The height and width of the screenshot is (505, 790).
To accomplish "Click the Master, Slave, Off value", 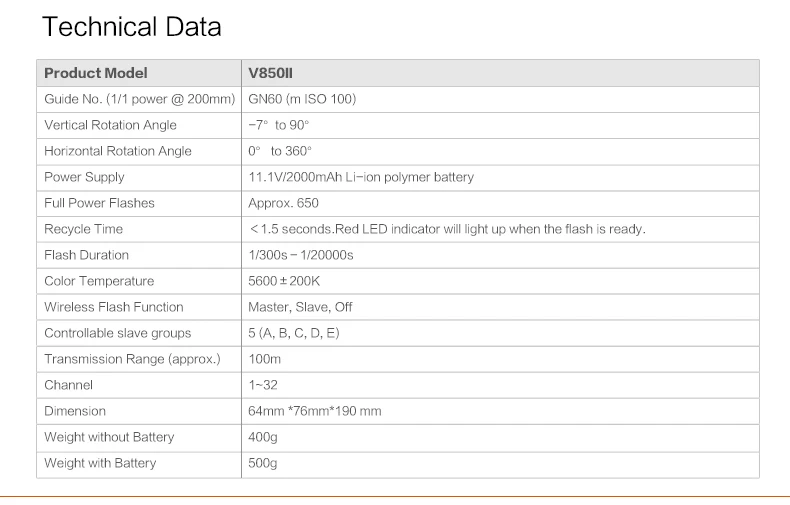I will tap(300, 307).
